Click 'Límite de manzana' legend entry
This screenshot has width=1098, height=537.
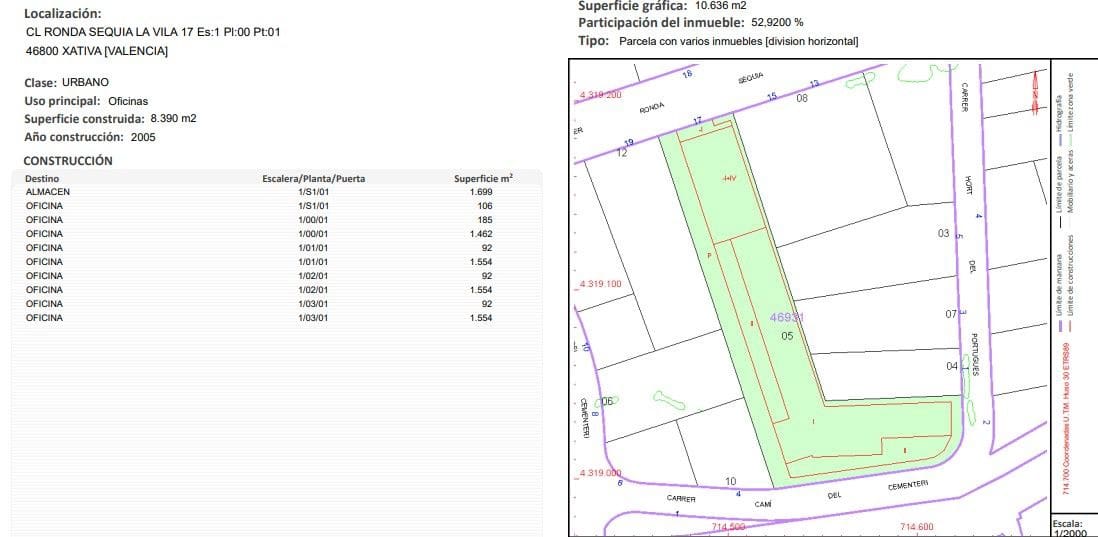[1060, 294]
